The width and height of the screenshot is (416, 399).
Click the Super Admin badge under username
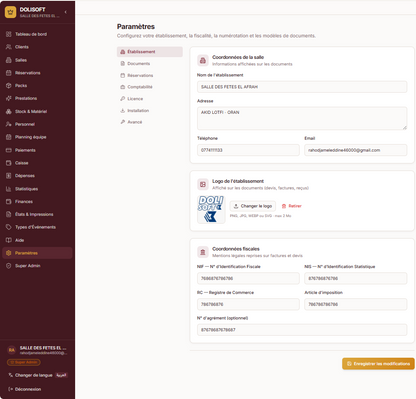point(24,362)
